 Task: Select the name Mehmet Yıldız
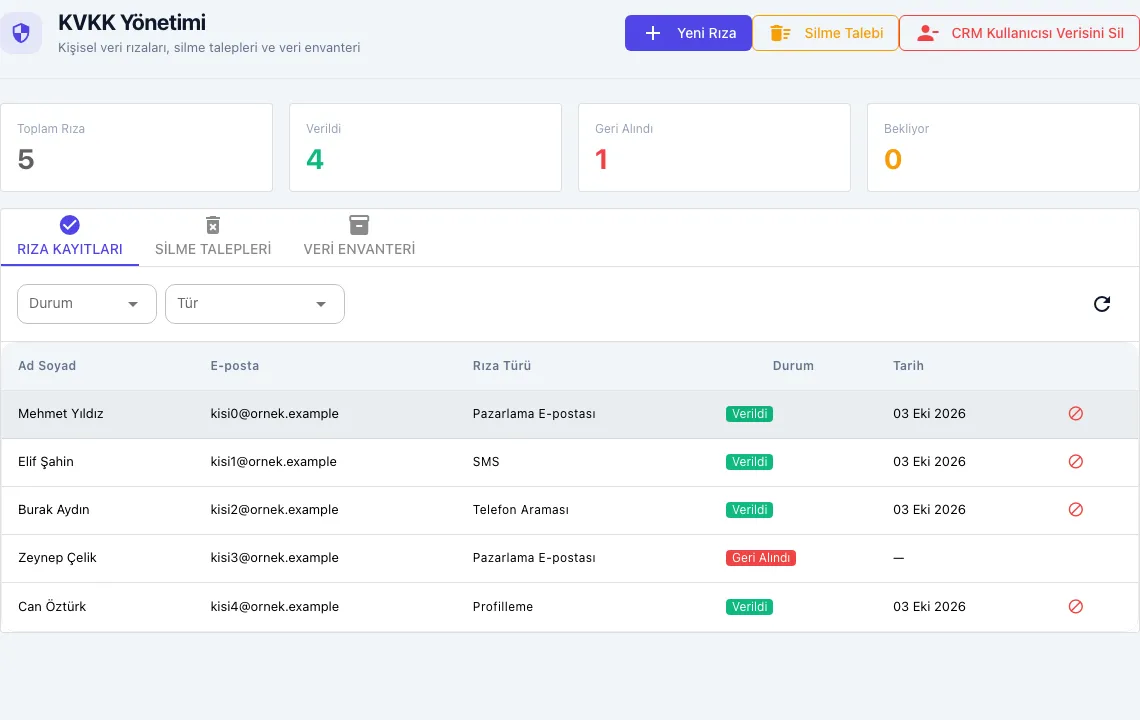click(61, 414)
